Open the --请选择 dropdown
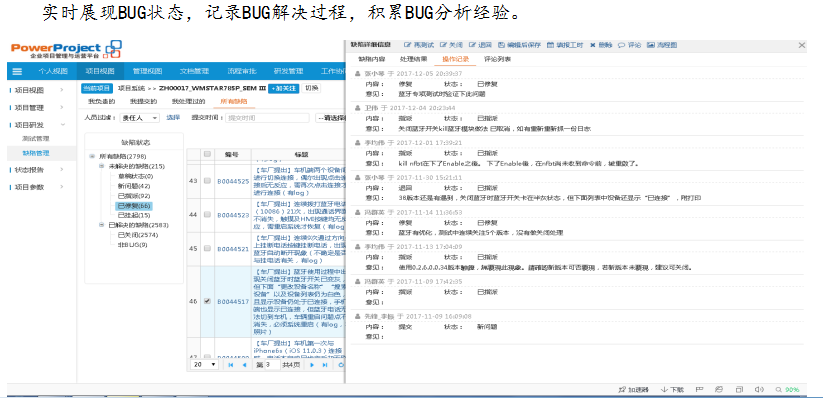This screenshot has height=398, width=823. (x=331, y=118)
